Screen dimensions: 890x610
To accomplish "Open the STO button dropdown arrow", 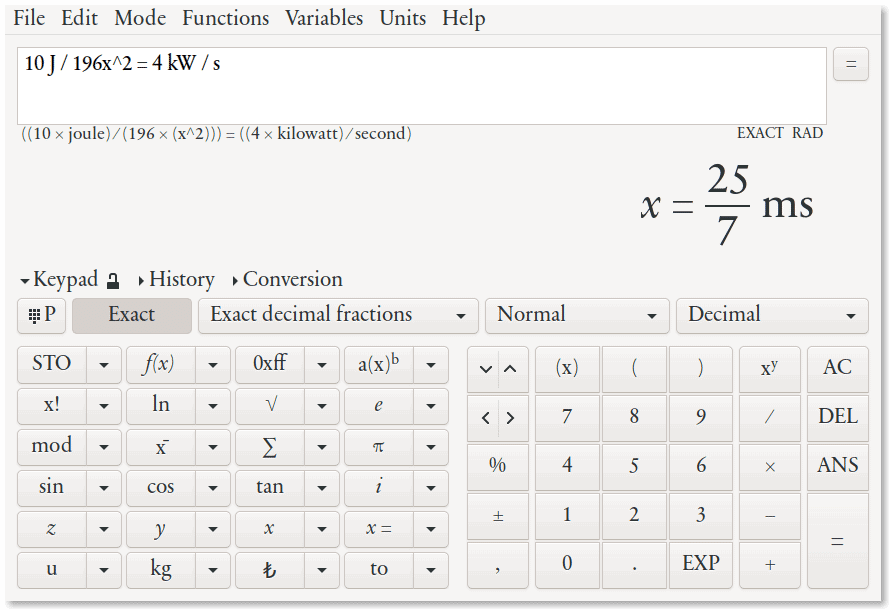I will point(104,365).
